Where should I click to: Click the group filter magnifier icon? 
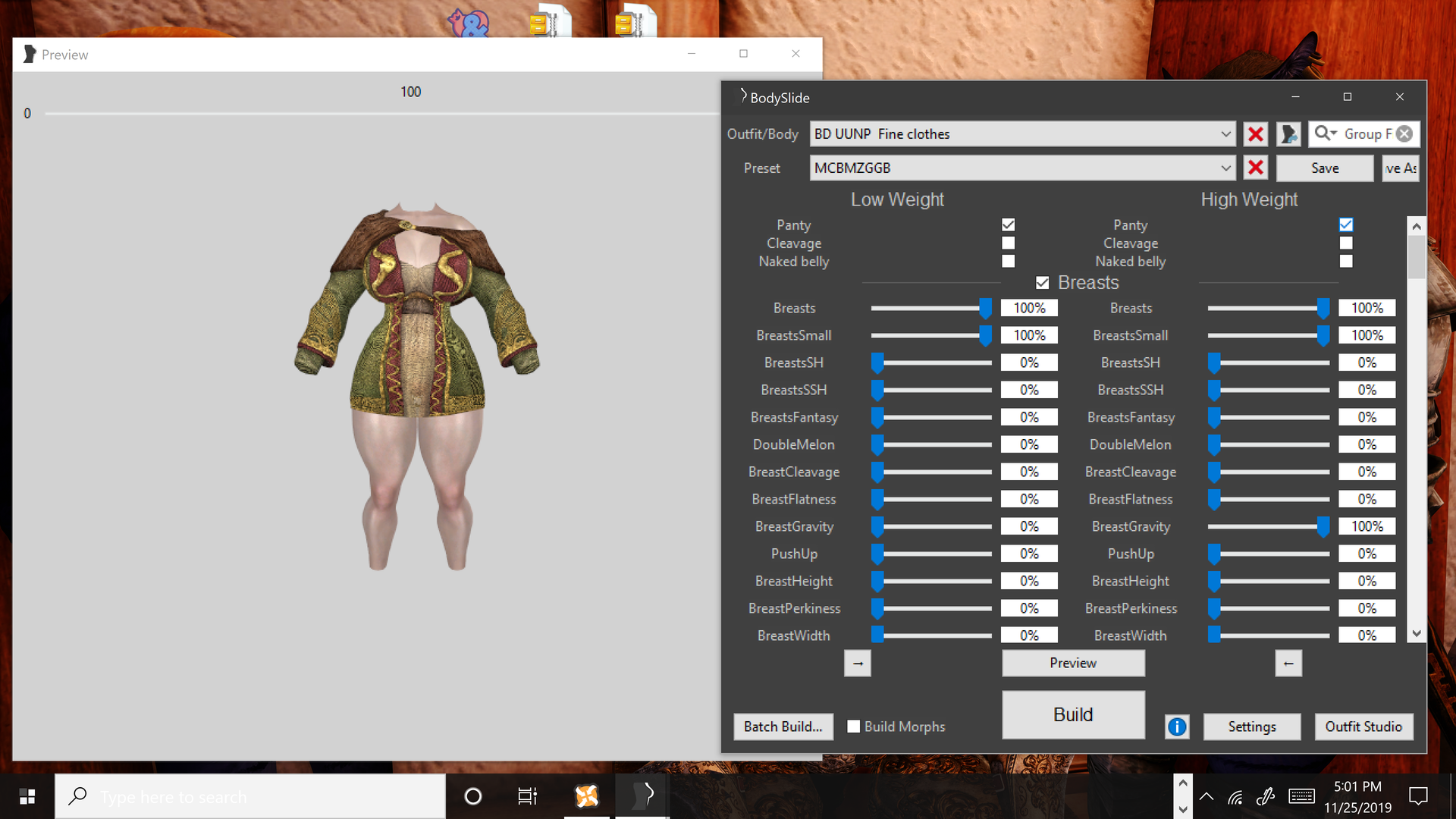1325,133
